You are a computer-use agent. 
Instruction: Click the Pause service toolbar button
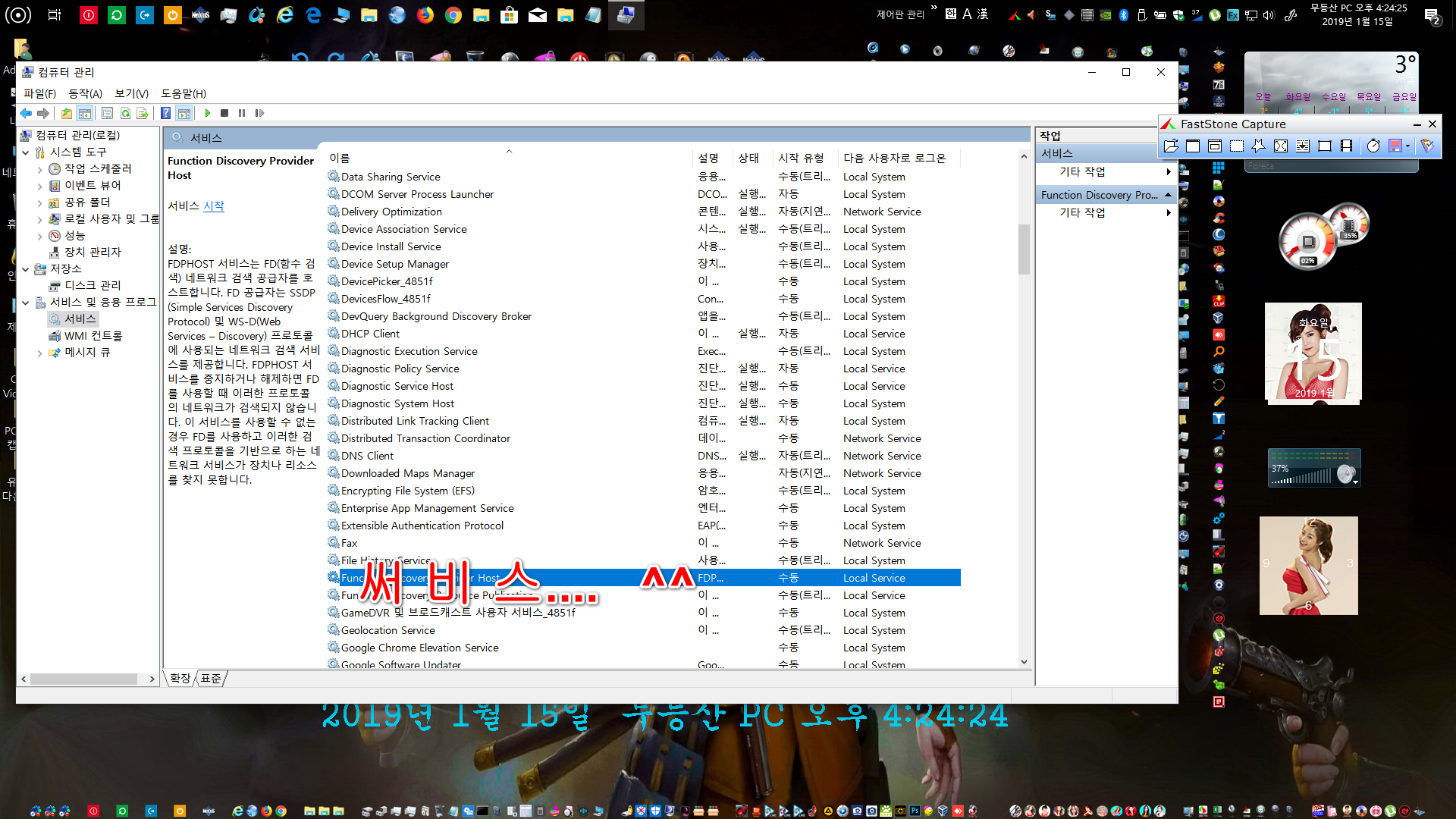[x=242, y=113]
